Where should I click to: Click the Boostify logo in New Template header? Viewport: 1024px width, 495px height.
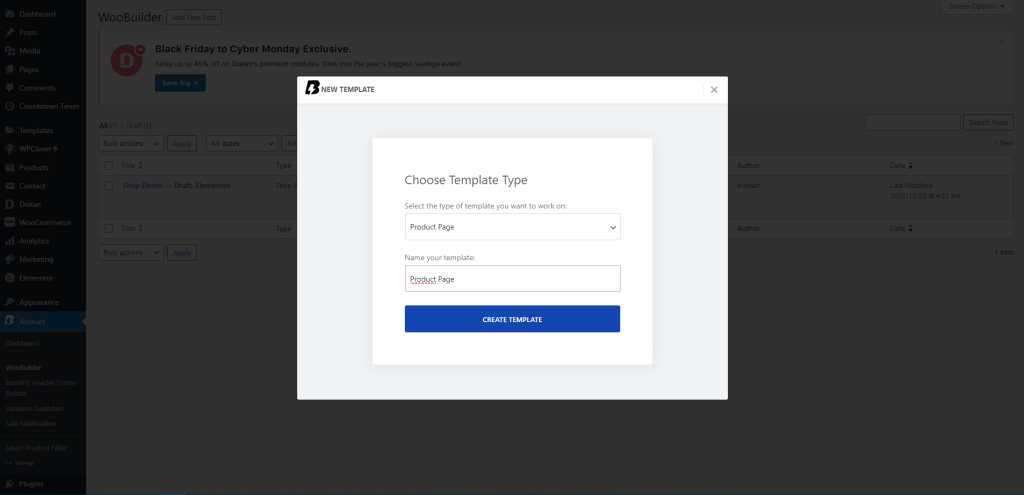(x=312, y=89)
